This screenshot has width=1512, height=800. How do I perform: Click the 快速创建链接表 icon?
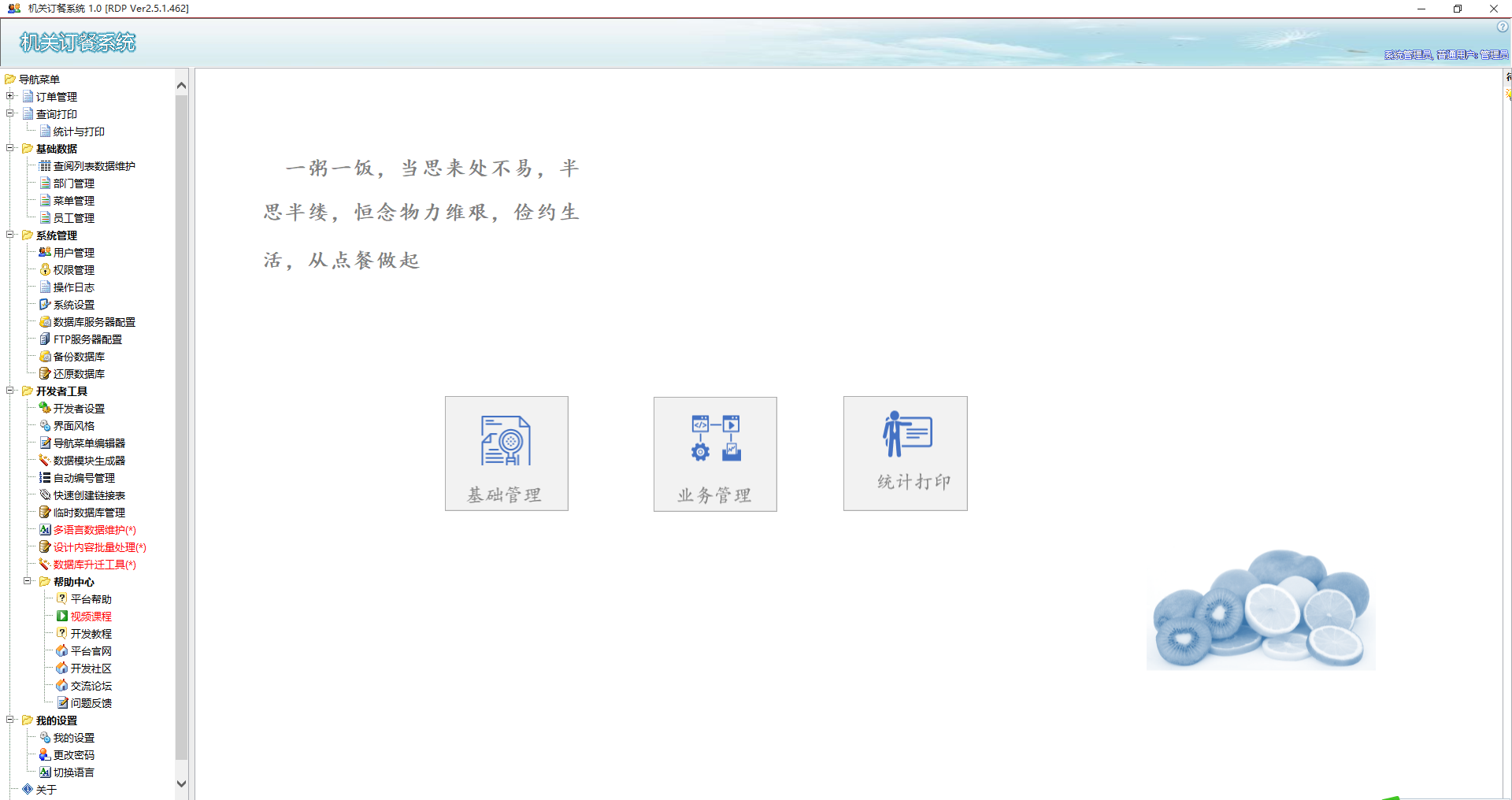tap(45, 494)
